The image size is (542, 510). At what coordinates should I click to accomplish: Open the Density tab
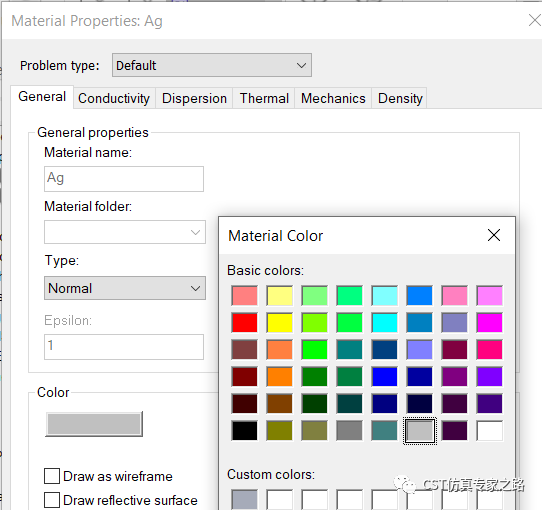tap(400, 99)
